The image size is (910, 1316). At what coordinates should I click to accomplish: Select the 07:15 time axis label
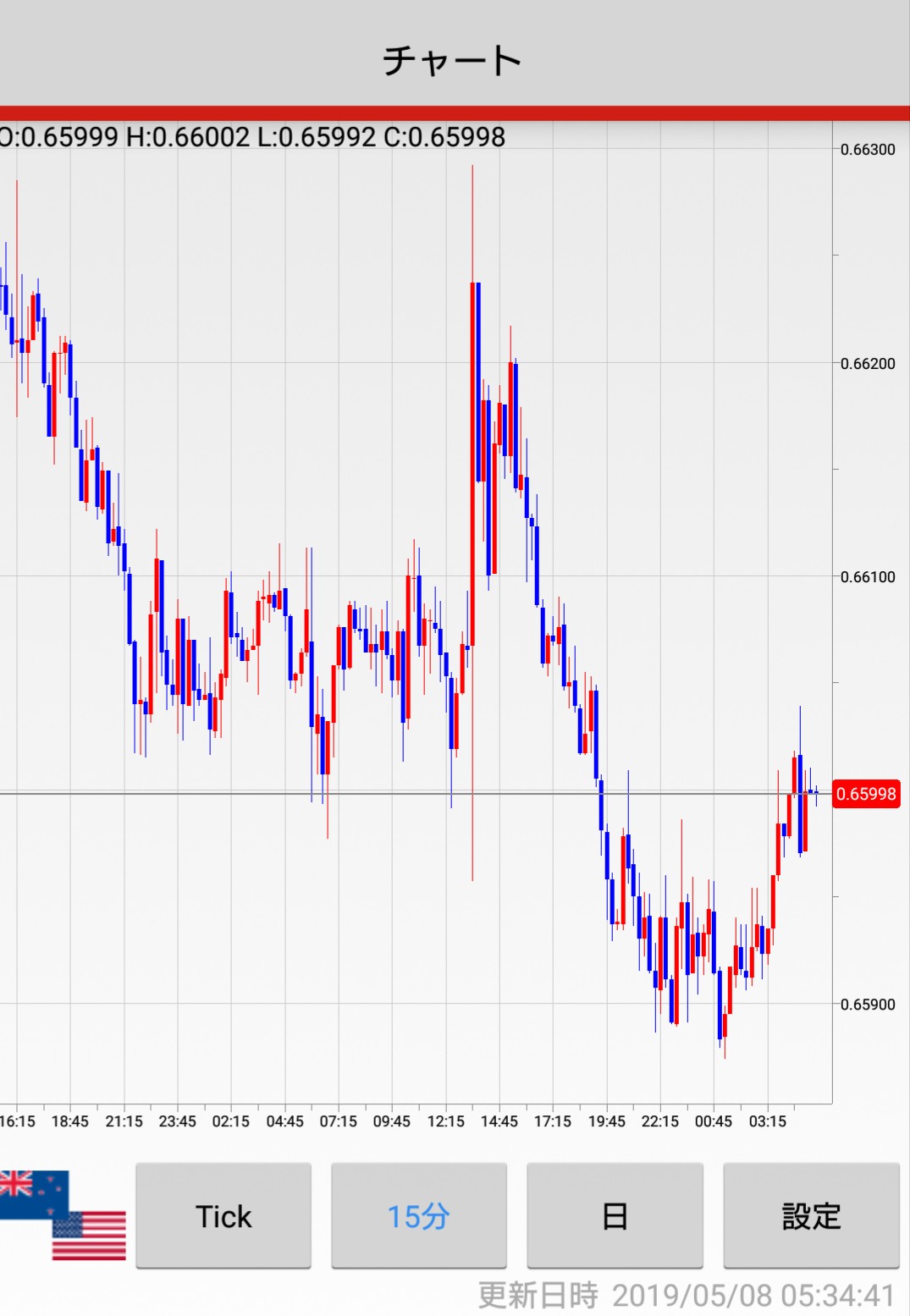pyautogui.click(x=338, y=1121)
